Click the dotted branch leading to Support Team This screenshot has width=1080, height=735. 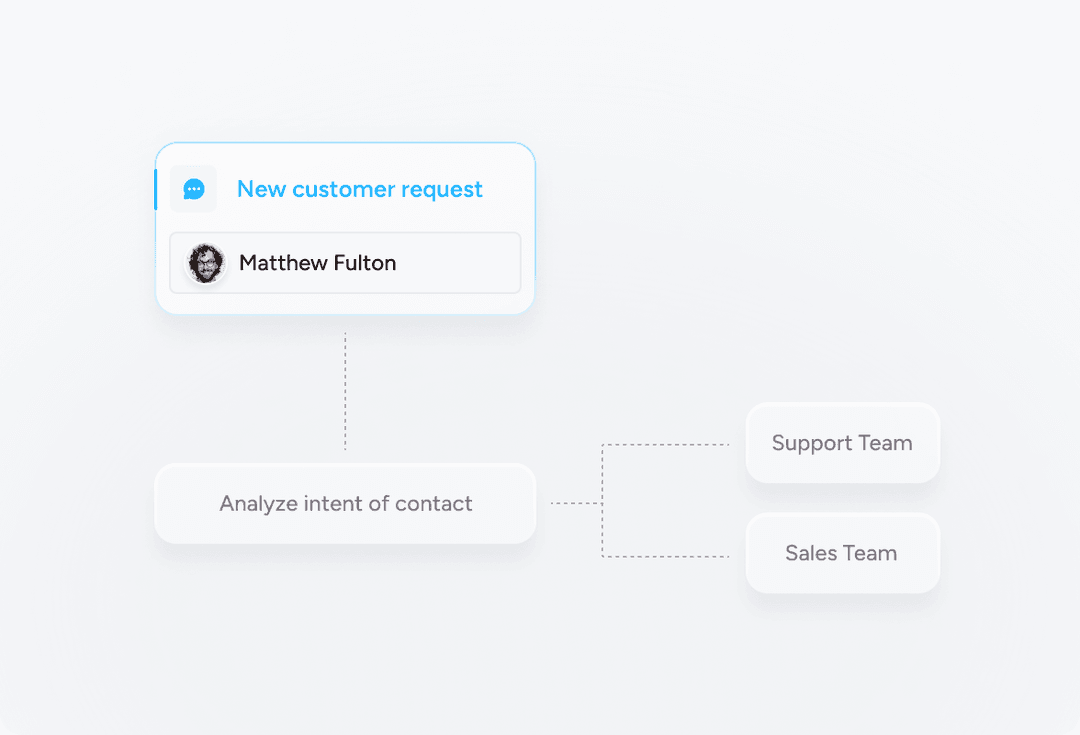(x=665, y=445)
